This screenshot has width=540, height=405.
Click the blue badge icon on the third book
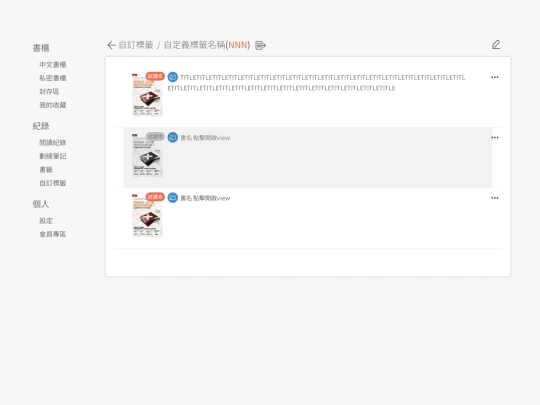173,198
